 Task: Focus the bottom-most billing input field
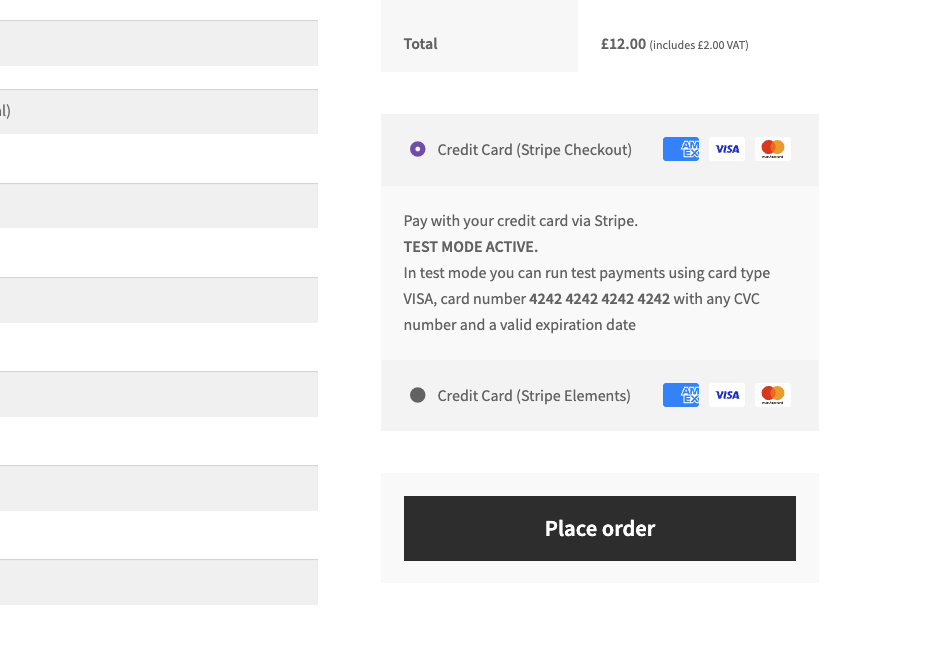(159, 582)
